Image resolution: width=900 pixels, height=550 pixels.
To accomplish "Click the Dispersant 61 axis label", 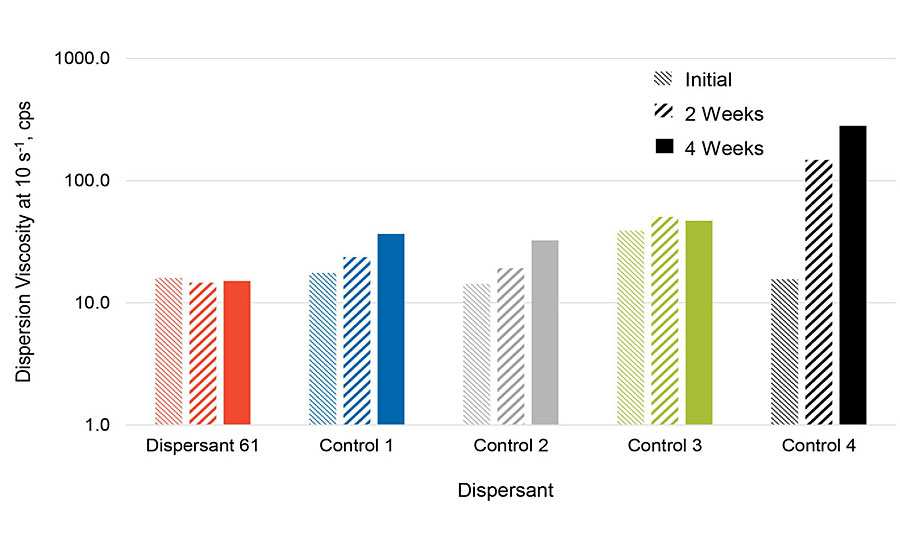I will pos(203,445).
